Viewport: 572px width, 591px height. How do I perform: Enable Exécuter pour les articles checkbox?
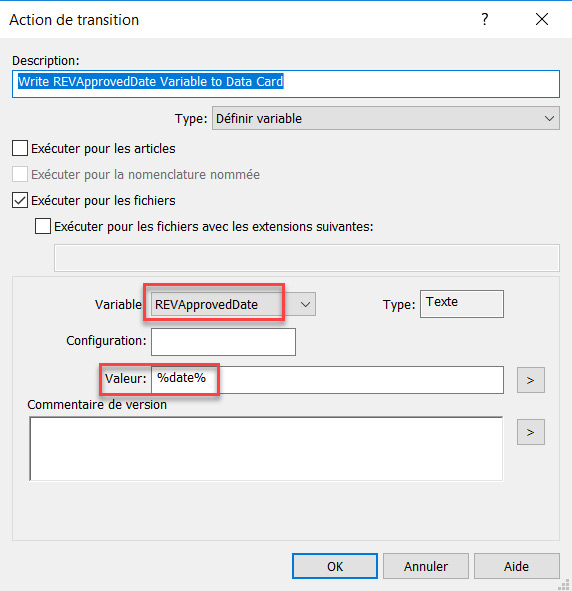coord(20,148)
